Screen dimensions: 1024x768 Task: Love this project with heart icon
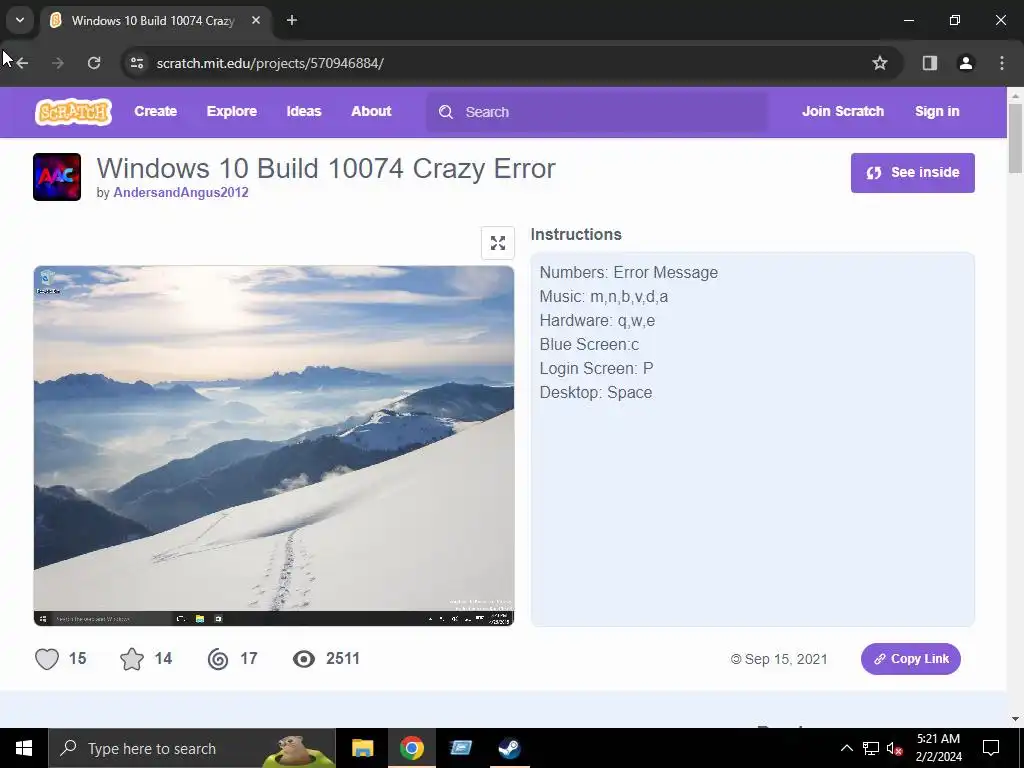click(47, 659)
